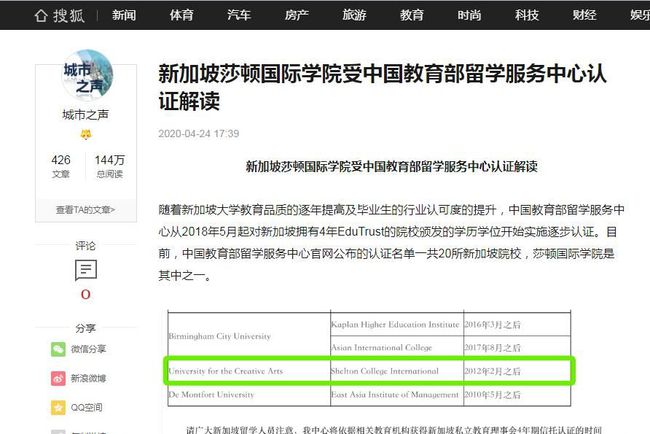Open the comments icon

tap(86, 270)
